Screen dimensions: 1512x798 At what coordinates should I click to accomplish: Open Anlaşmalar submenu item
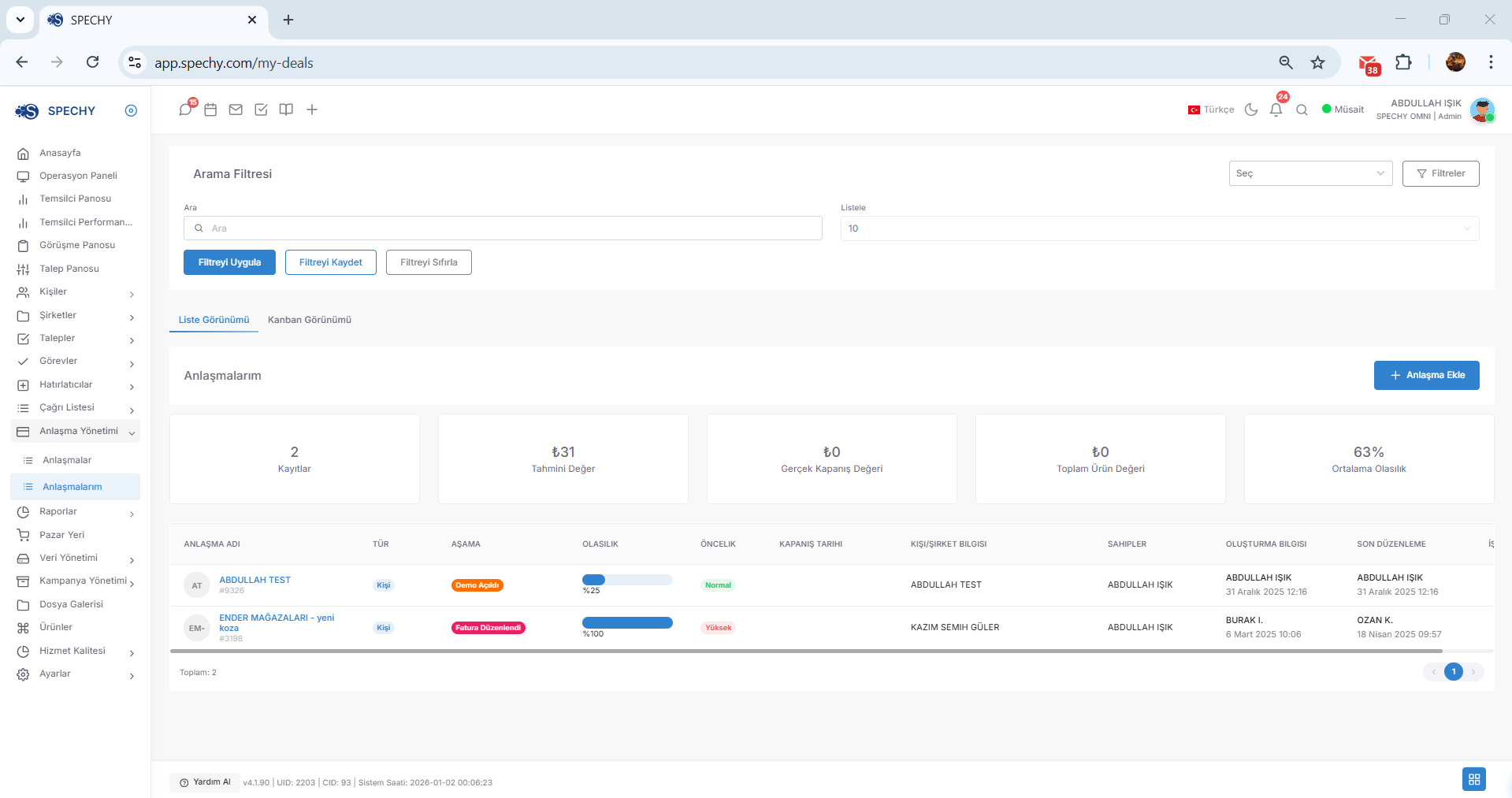(x=75, y=460)
